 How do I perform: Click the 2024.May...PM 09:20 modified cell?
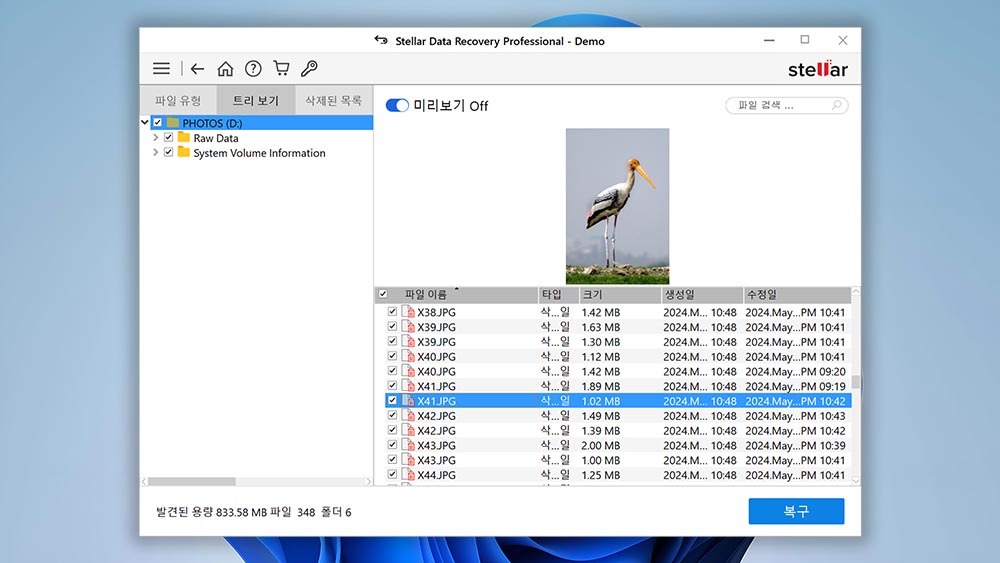796,372
